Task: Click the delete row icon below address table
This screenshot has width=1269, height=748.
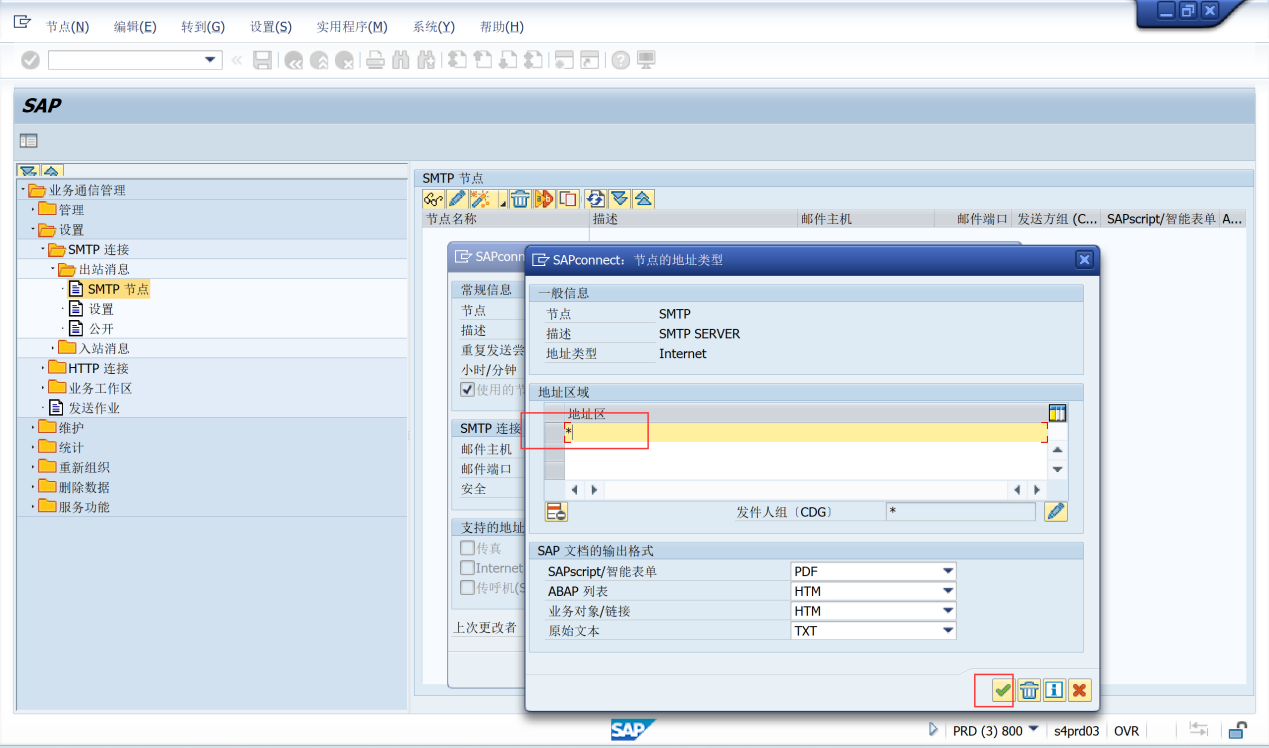Action: tap(556, 512)
